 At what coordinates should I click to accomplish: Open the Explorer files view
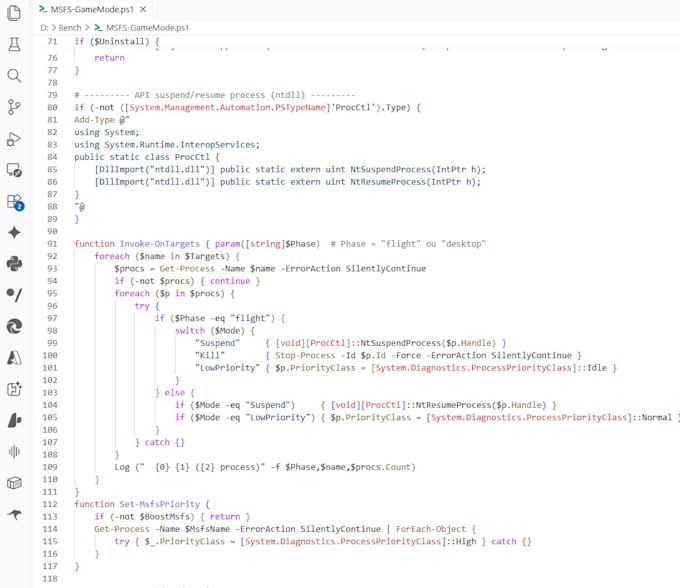pos(14,13)
